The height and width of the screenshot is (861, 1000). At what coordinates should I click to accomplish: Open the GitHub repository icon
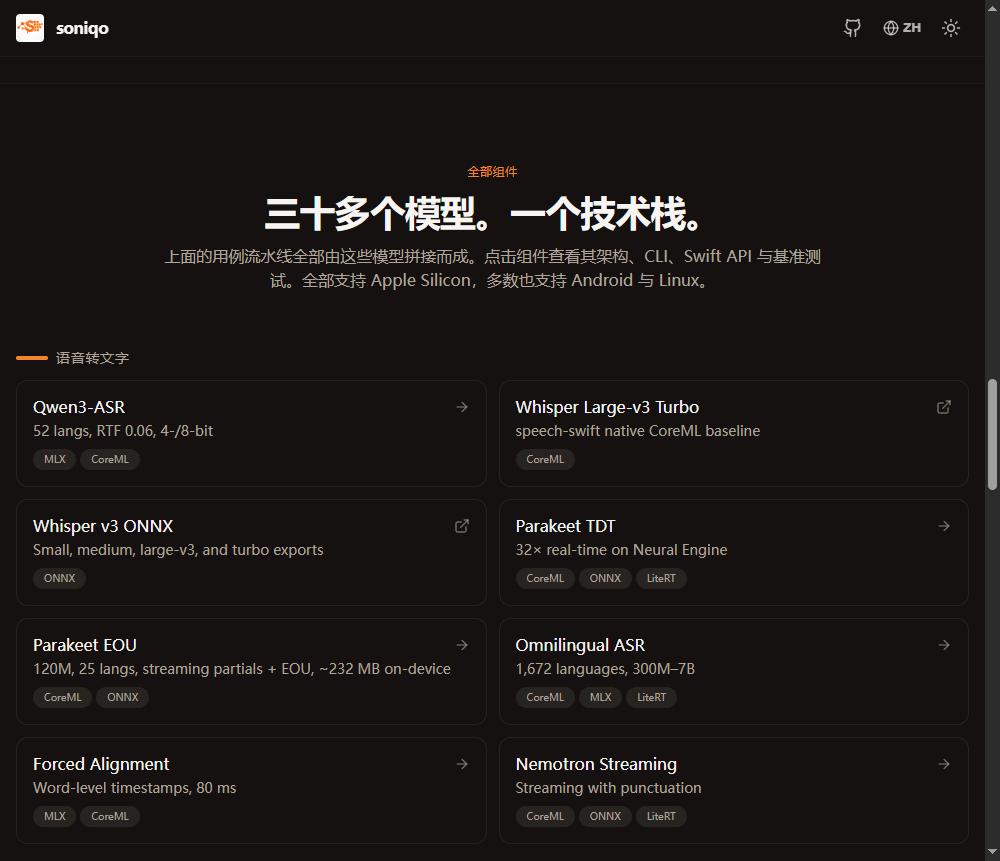click(x=852, y=28)
